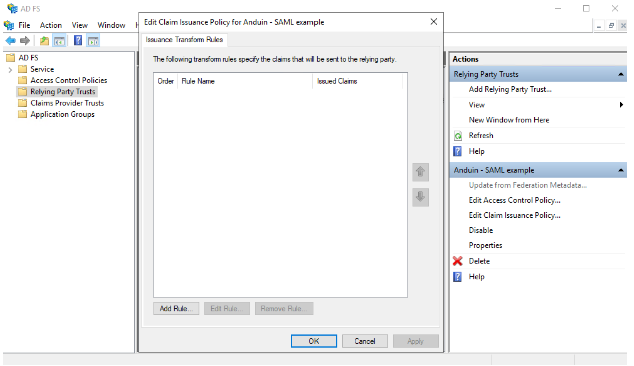Click the Access Control Policies folder icon

tap(23, 80)
